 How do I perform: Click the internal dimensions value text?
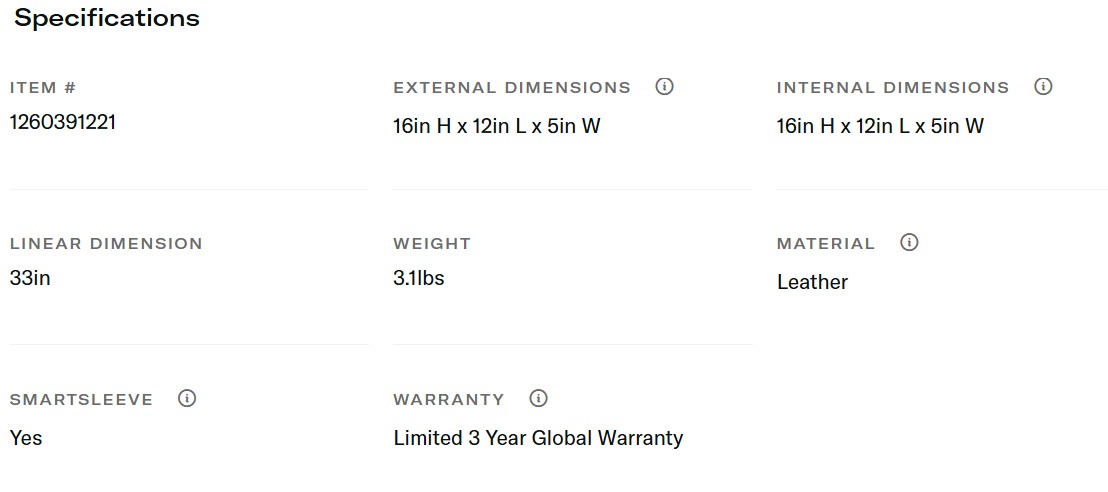click(880, 126)
